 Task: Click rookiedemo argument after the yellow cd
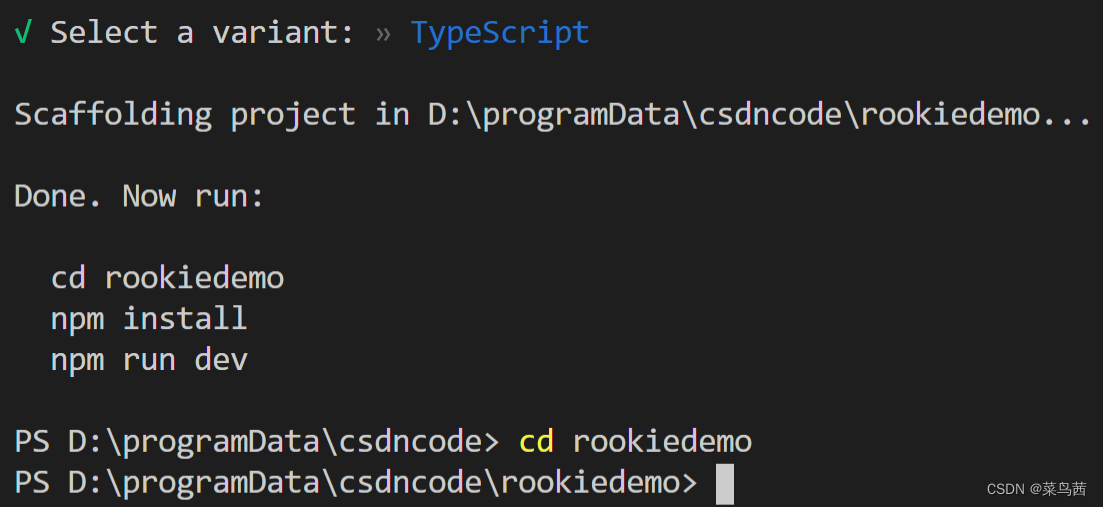click(663, 442)
